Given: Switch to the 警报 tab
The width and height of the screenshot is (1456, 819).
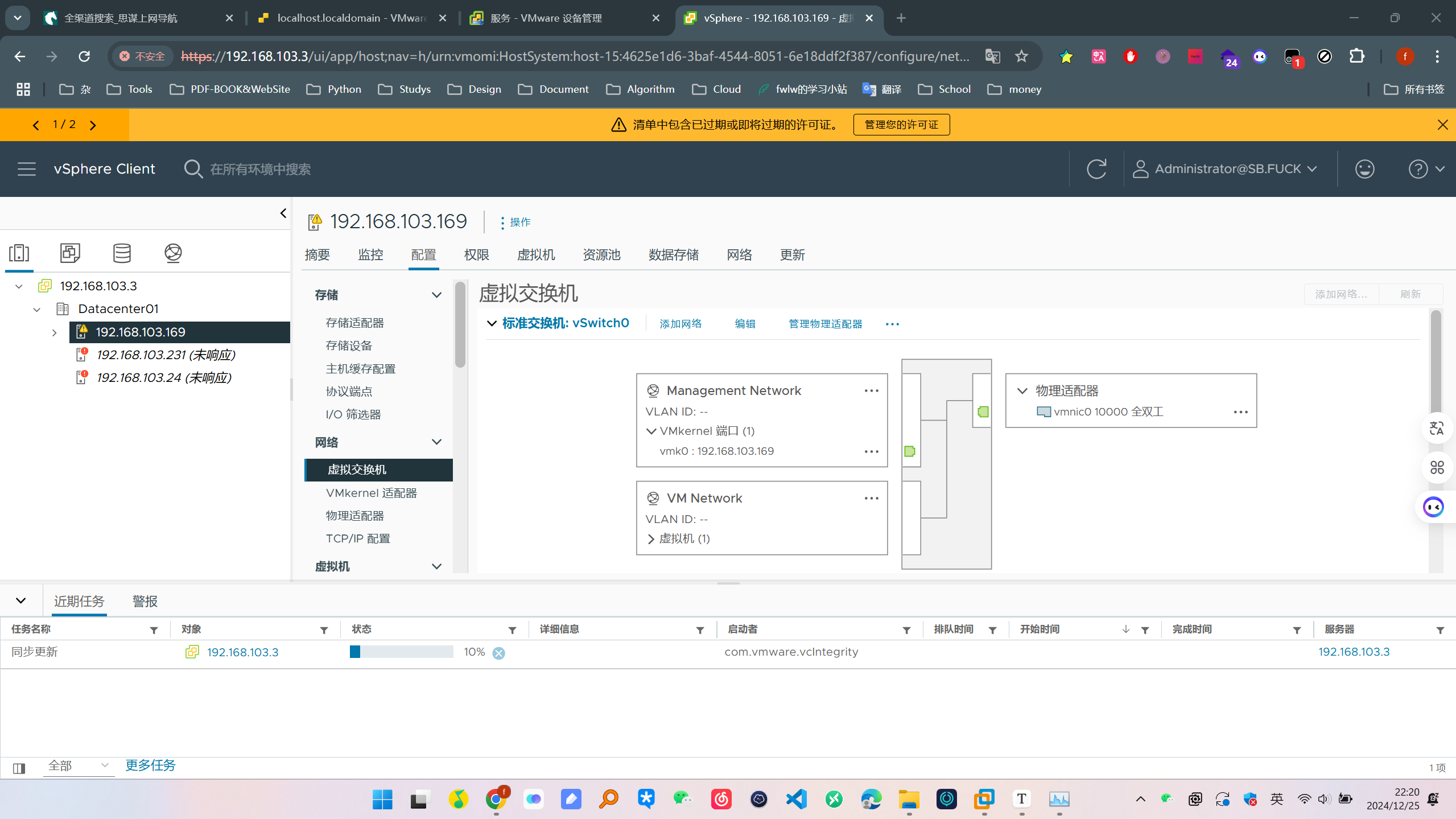Looking at the screenshot, I should point(145,602).
